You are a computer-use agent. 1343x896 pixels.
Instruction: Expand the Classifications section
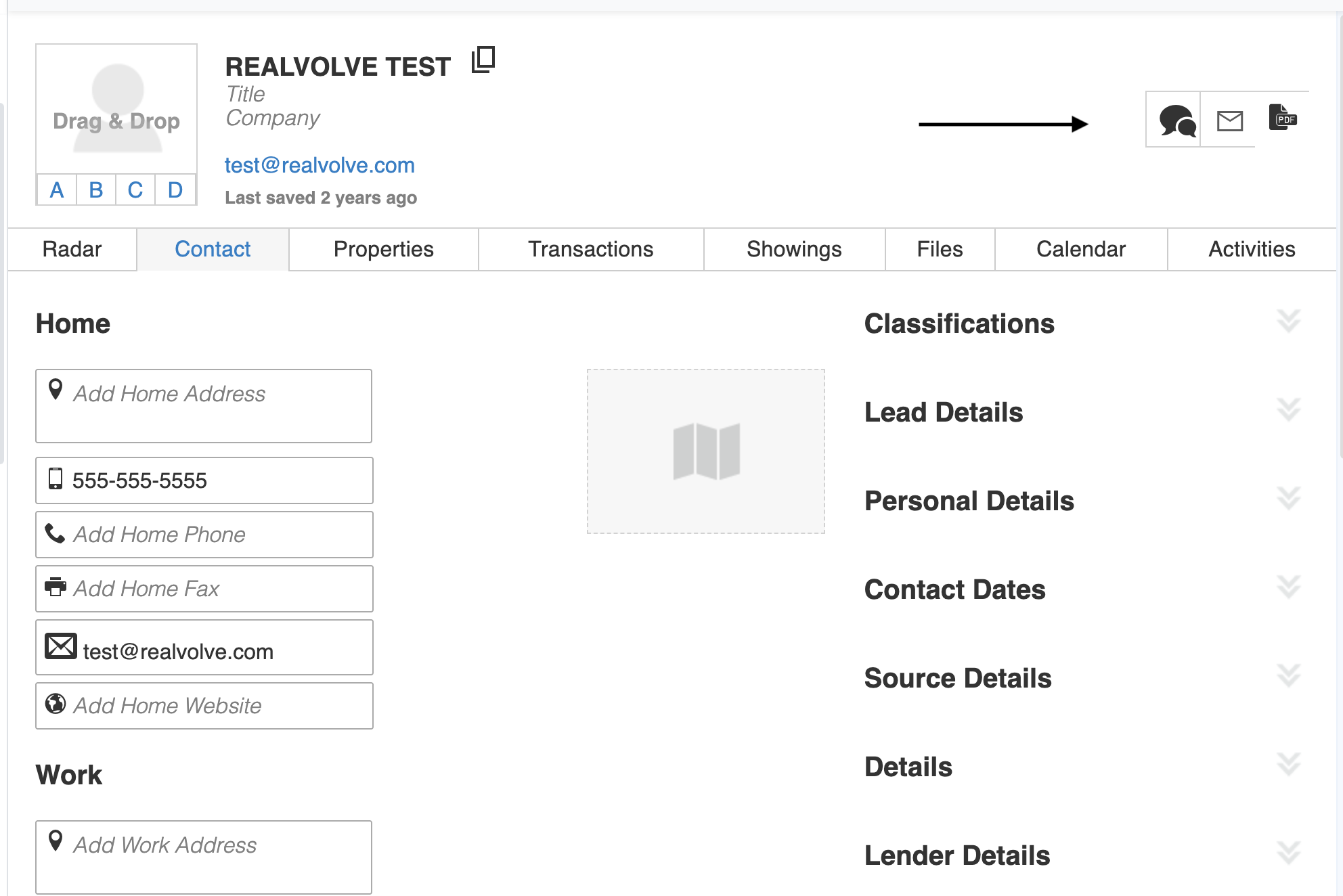1288,321
